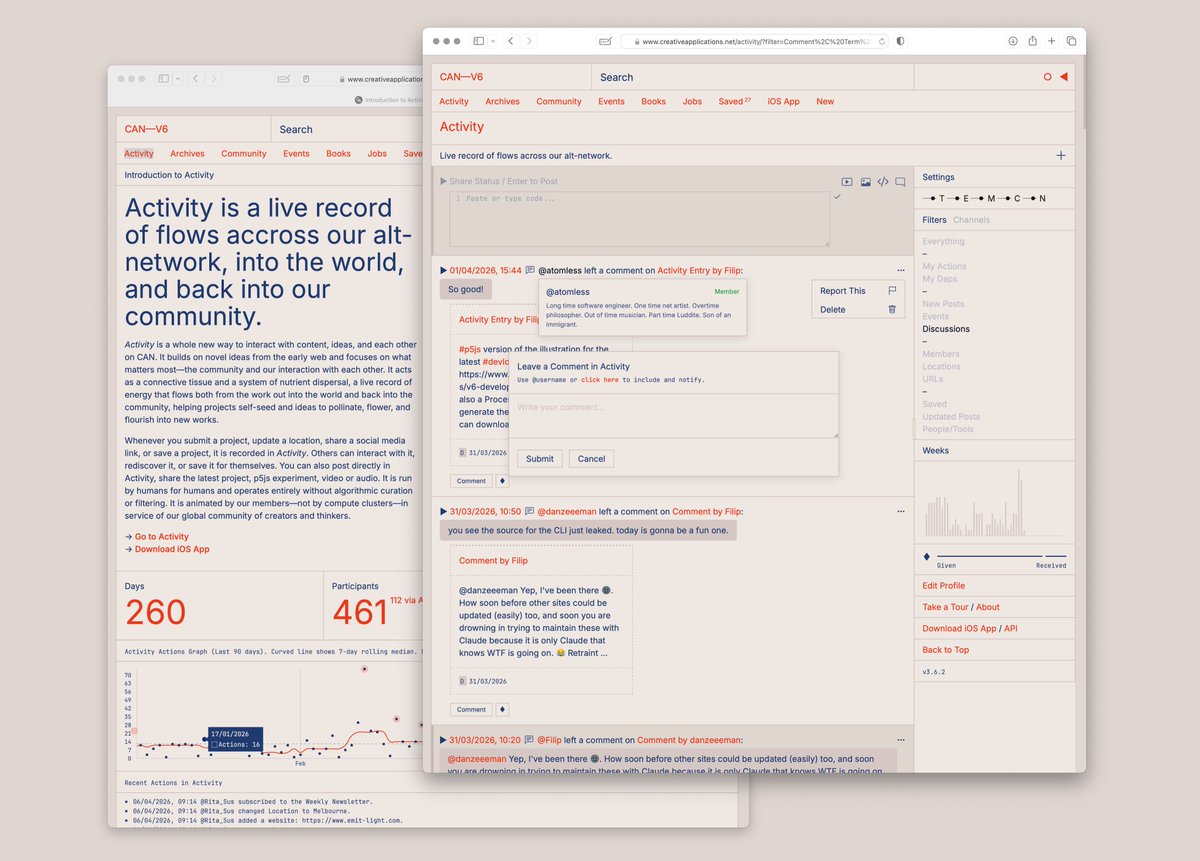Screen dimensions: 1200x861
Task: Expand entry triangle at 31/03/2026, 10:20
Action: tap(443, 740)
